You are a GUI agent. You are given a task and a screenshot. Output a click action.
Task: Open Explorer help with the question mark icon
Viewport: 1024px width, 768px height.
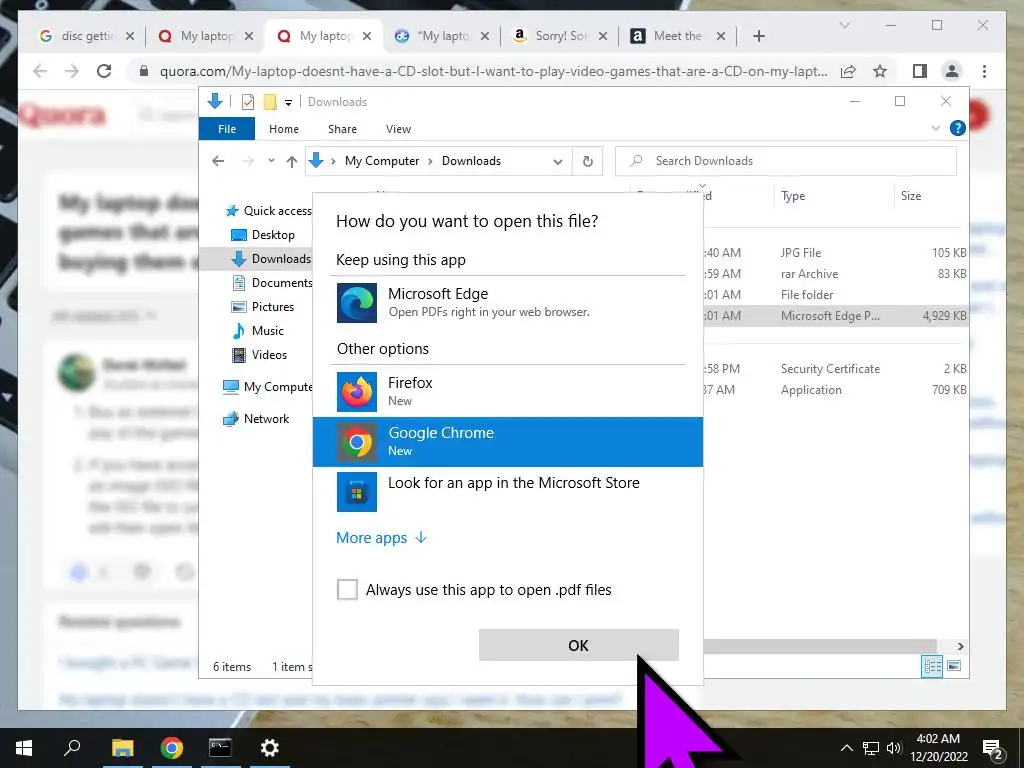click(x=957, y=129)
